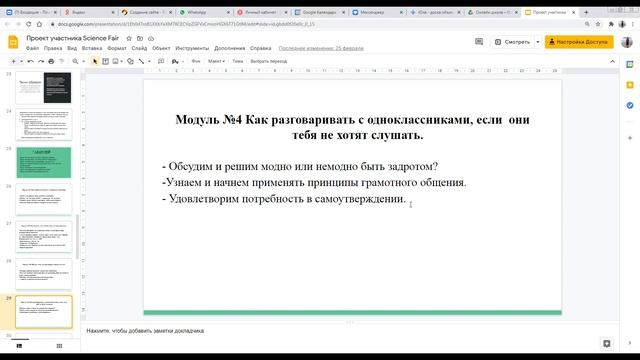Open the Google account avatar
The width and height of the screenshot is (640, 360).
(x=627, y=42)
